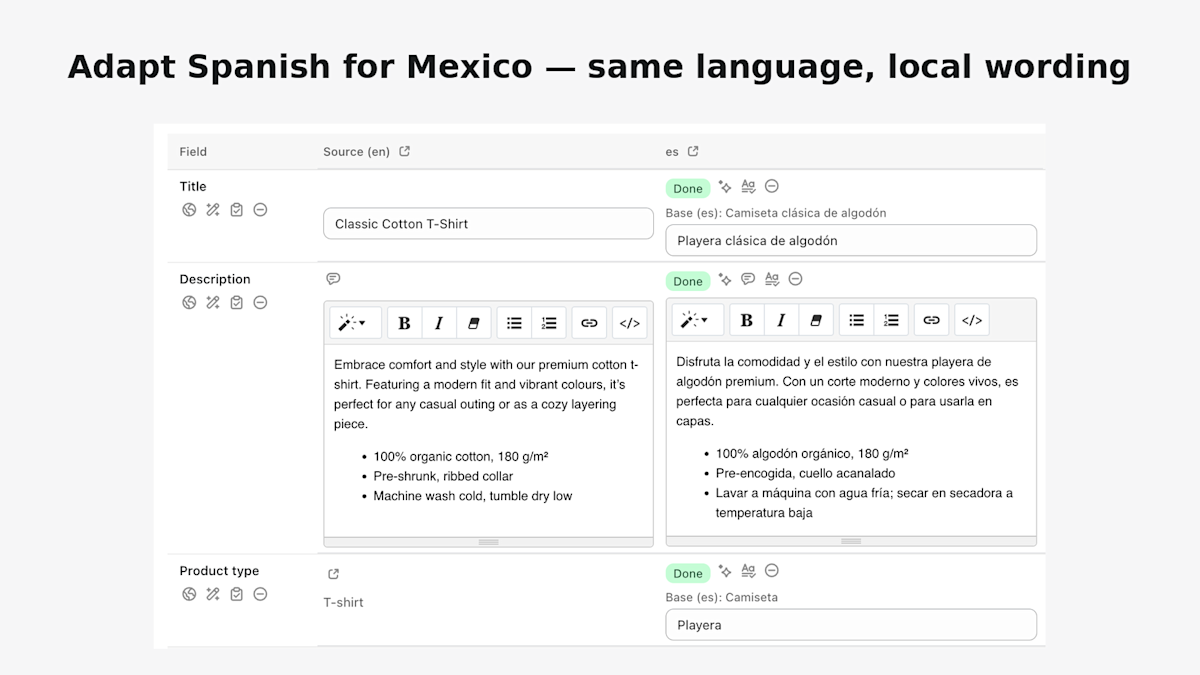
Task: Click the eraser clear-formatting button in es editor
Action: pos(816,320)
